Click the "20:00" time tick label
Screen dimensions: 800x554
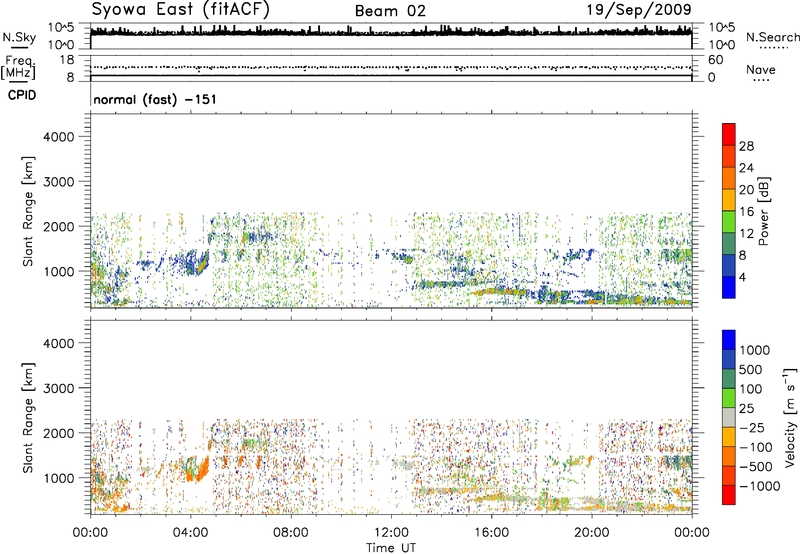click(591, 533)
